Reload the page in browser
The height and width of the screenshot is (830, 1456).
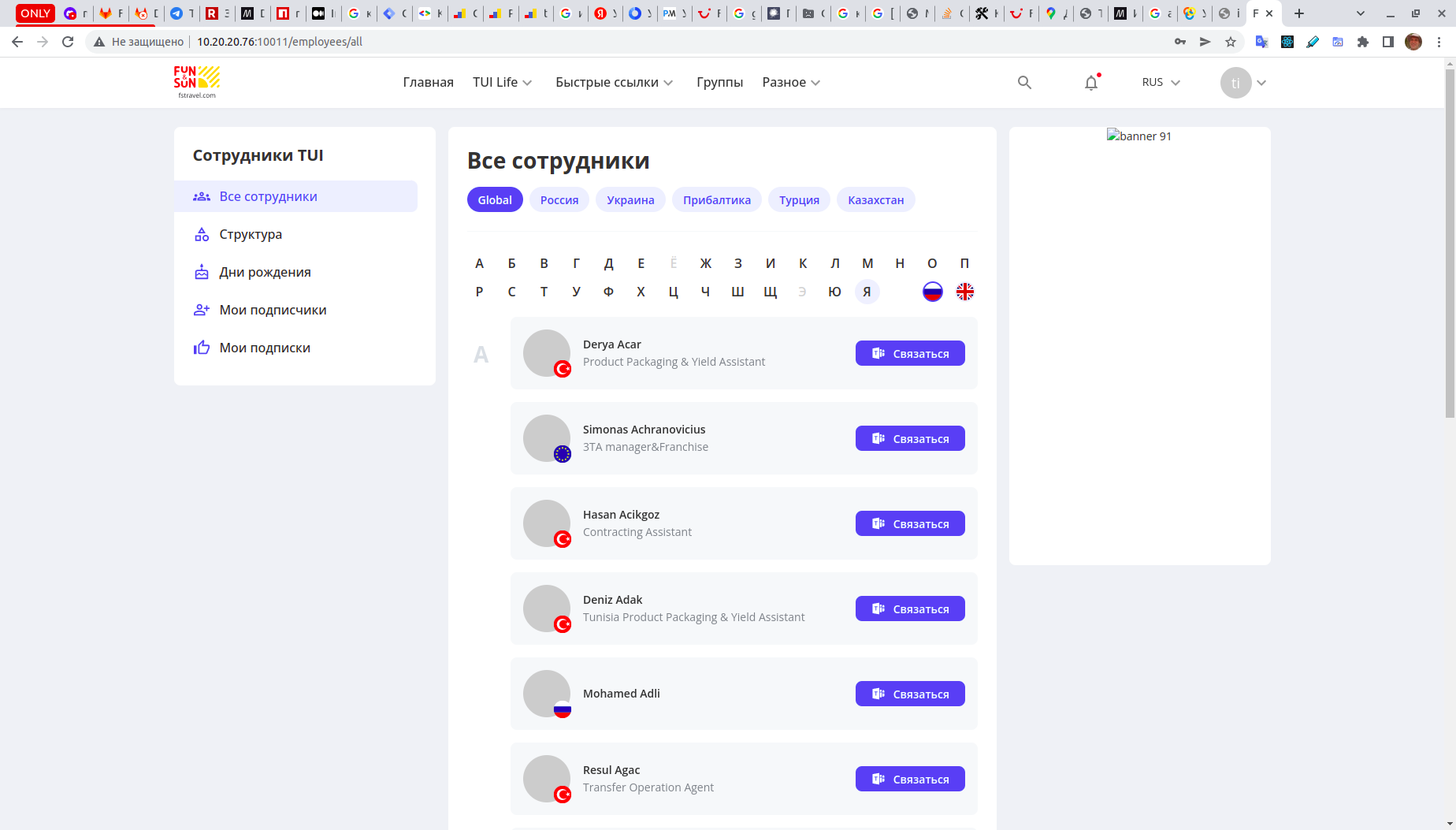pyautogui.click(x=68, y=42)
